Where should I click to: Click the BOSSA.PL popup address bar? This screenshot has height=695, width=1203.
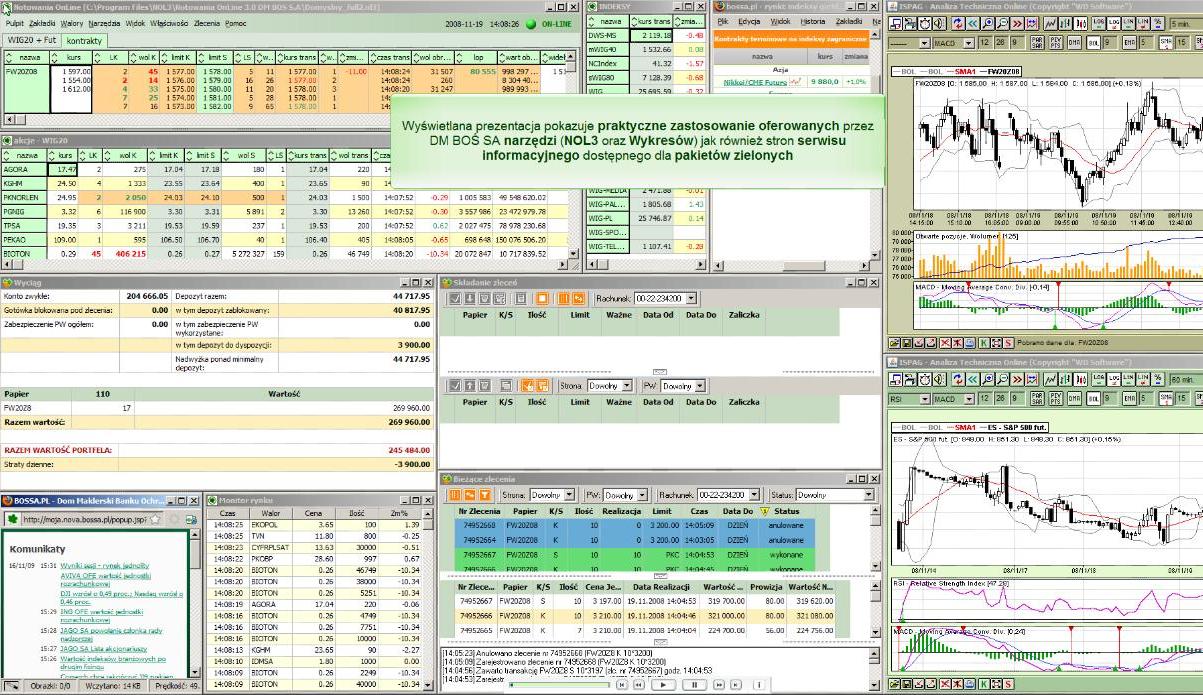[84, 519]
